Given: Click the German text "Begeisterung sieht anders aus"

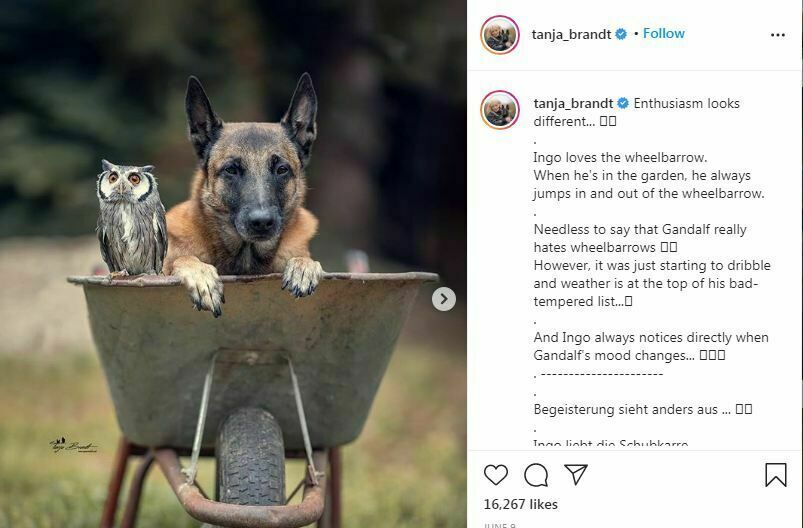Looking at the screenshot, I should [630, 409].
